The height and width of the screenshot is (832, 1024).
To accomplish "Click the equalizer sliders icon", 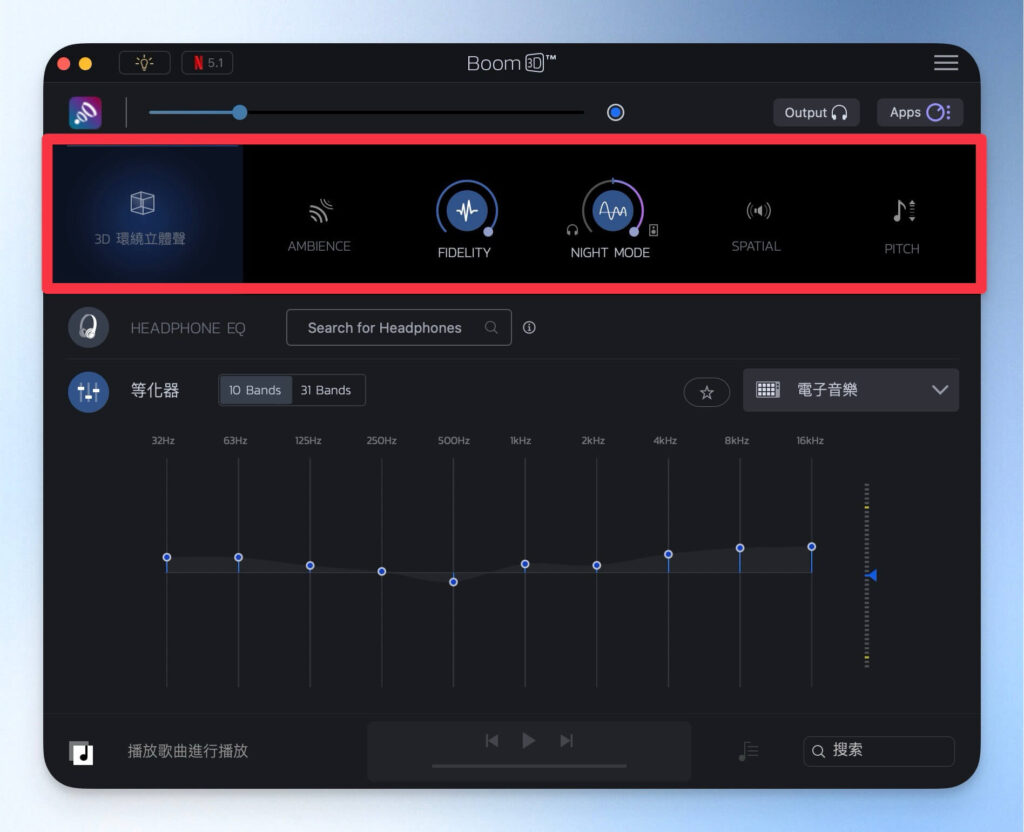I will coord(88,390).
